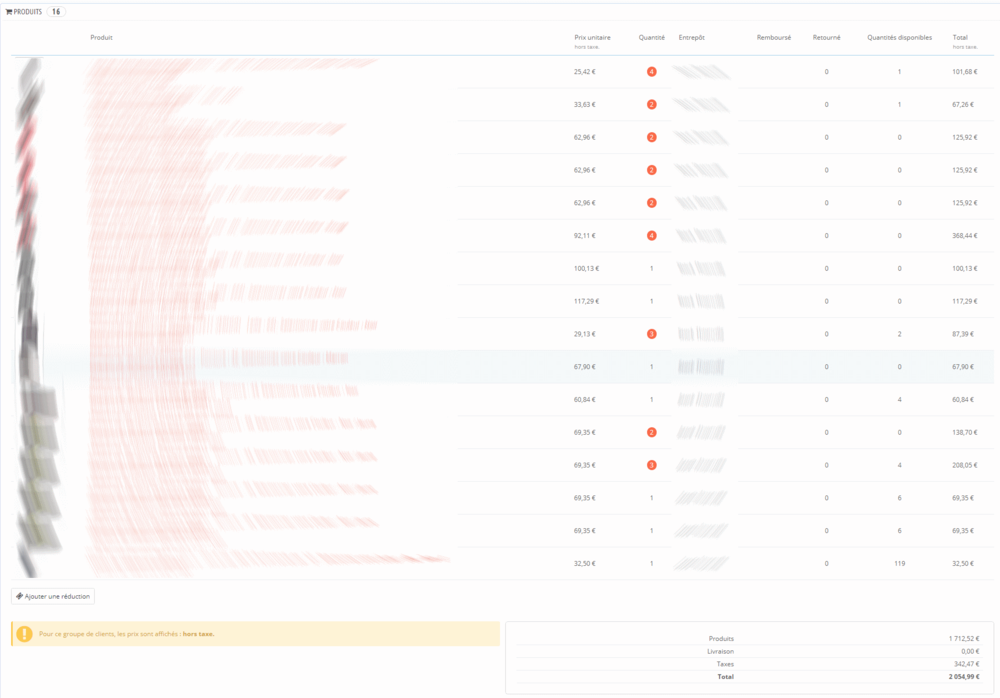Click row total 67,26 €
The height and width of the screenshot is (698, 1000).
point(962,104)
